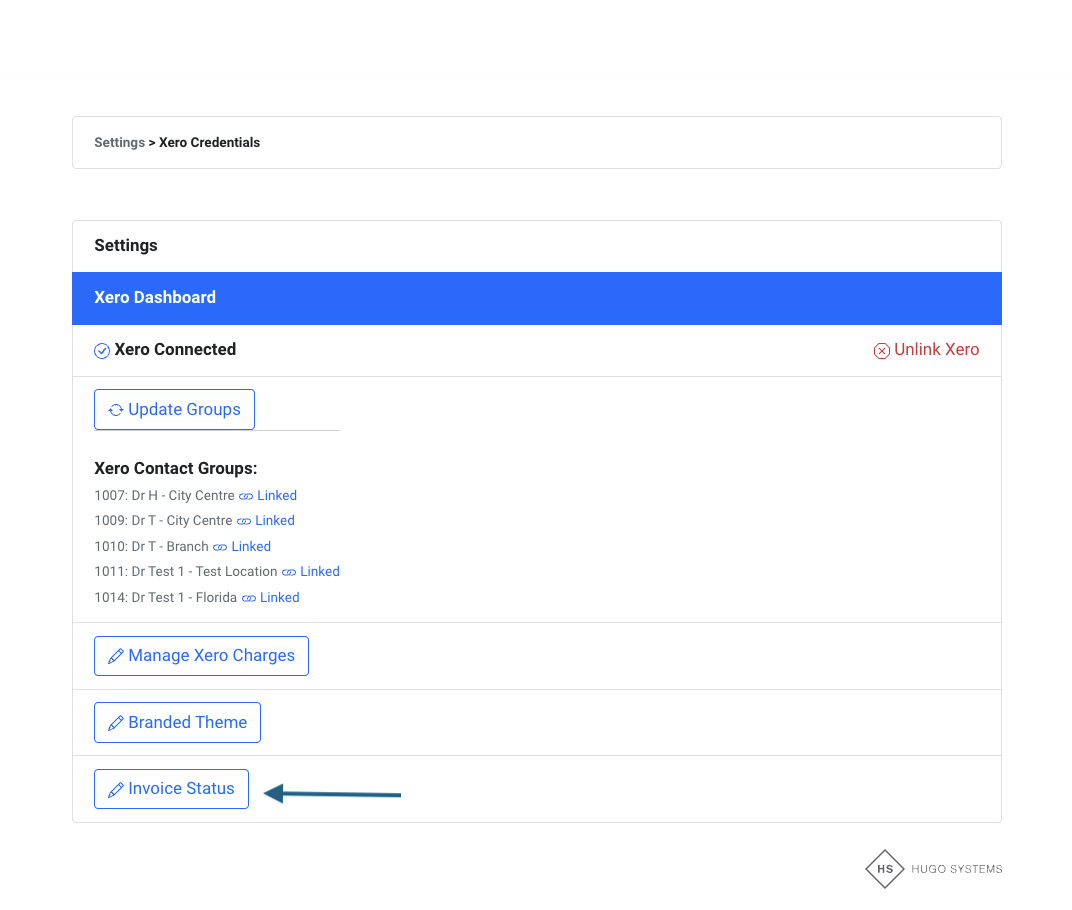The height and width of the screenshot is (910, 1072).
Task: Click chain link icon beside 1007 Dr H
Action: pyautogui.click(x=246, y=496)
